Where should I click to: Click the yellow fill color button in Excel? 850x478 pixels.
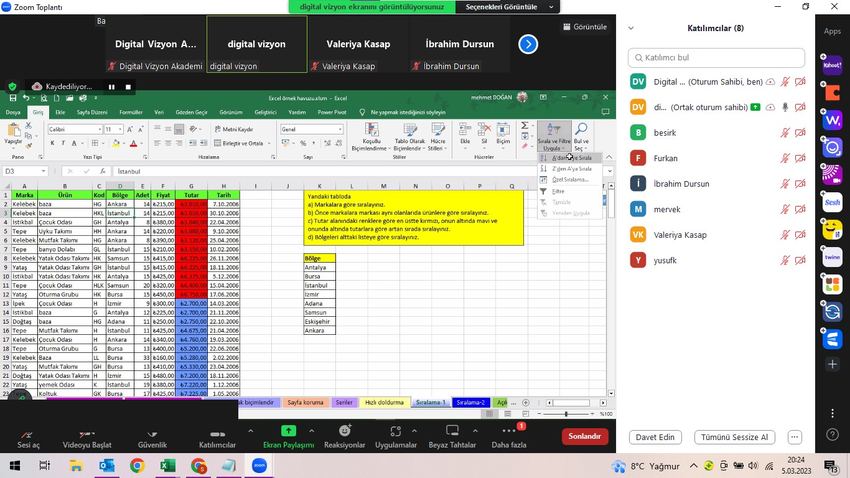tap(115, 143)
